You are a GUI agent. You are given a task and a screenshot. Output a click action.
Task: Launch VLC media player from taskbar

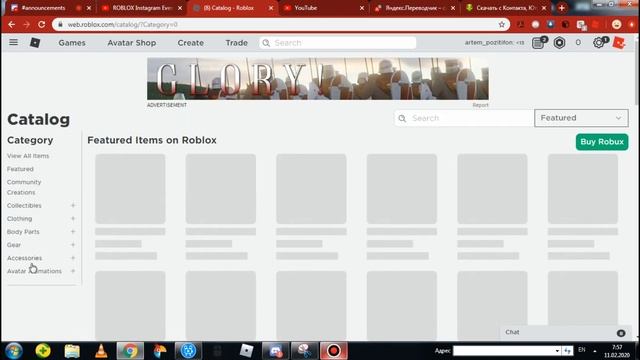[x=101, y=351]
